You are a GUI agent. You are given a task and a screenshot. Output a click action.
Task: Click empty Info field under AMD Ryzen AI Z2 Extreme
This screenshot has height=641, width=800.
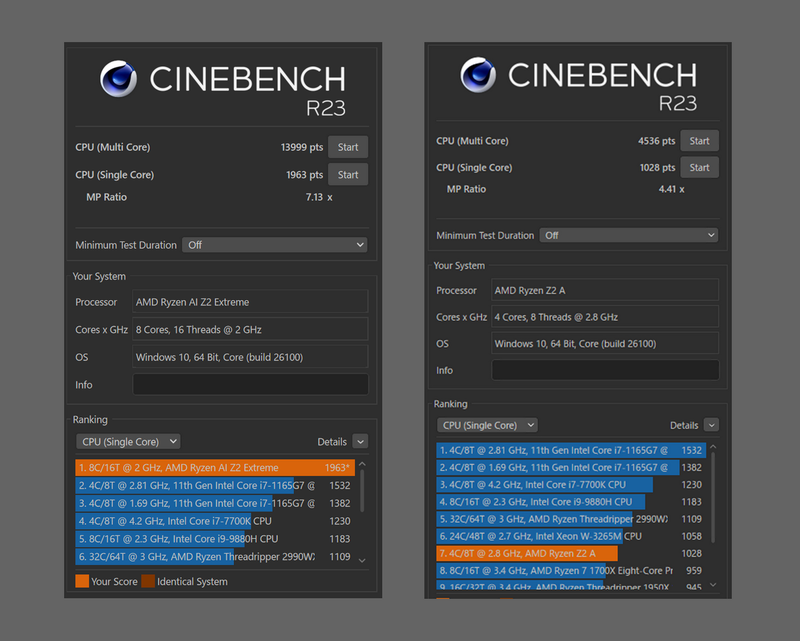pos(250,385)
